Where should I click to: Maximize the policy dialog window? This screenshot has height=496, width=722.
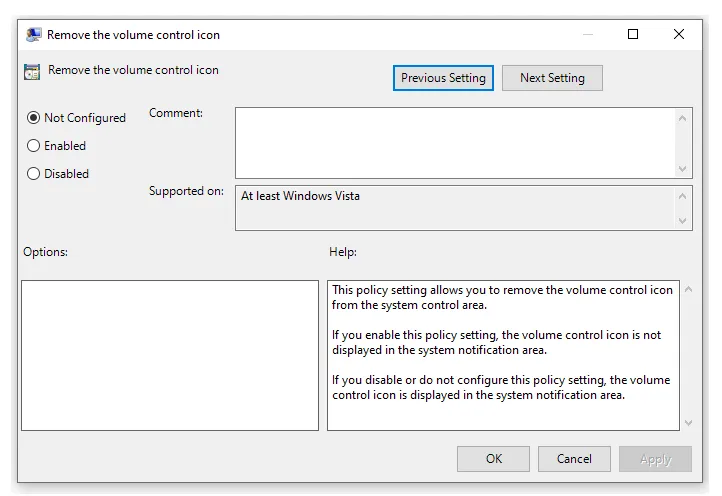633,35
